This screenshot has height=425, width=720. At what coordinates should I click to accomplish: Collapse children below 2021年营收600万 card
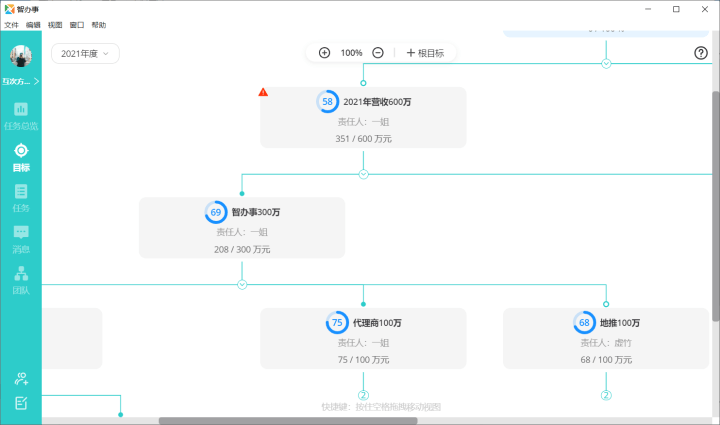pos(363,174)
